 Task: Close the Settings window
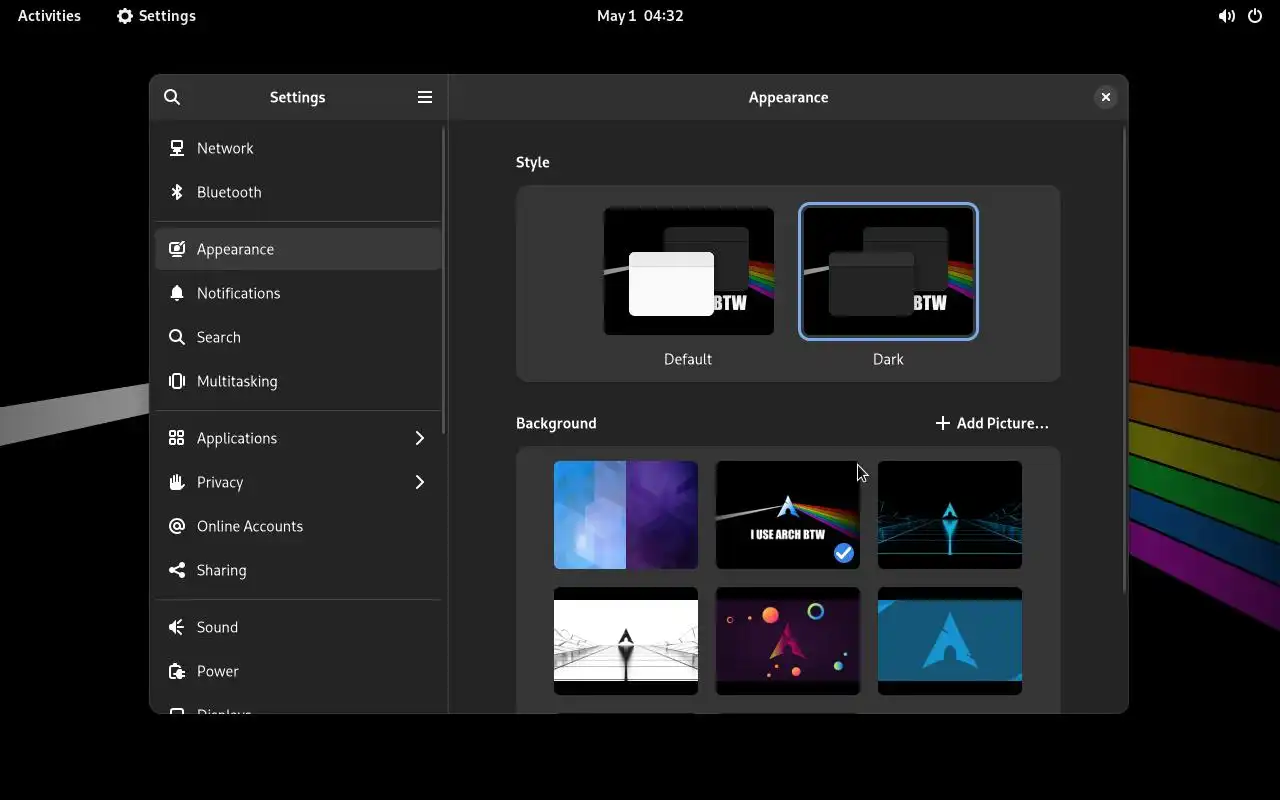click(x=1105, y=97)
